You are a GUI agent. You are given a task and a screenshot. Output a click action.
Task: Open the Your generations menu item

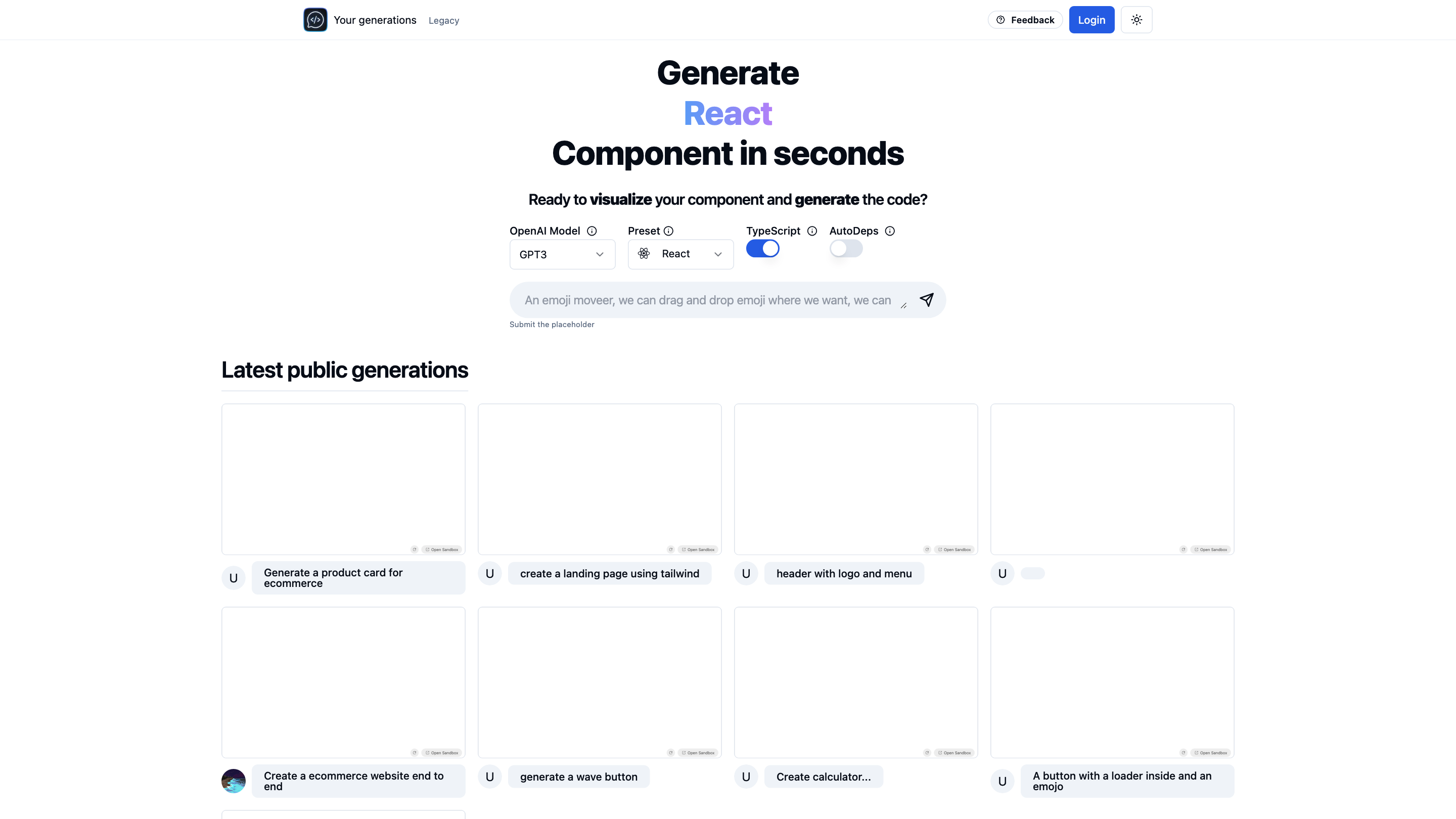pos(375,20)
